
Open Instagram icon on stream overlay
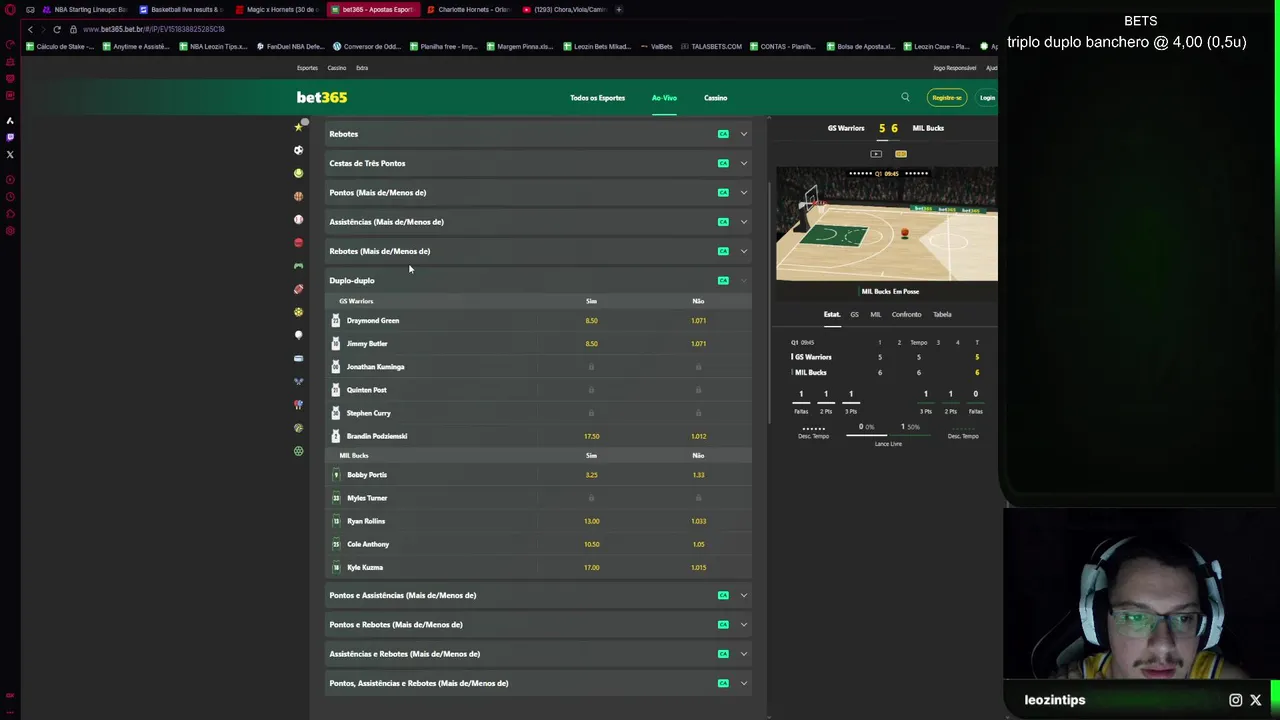(x=1236, y=700)
